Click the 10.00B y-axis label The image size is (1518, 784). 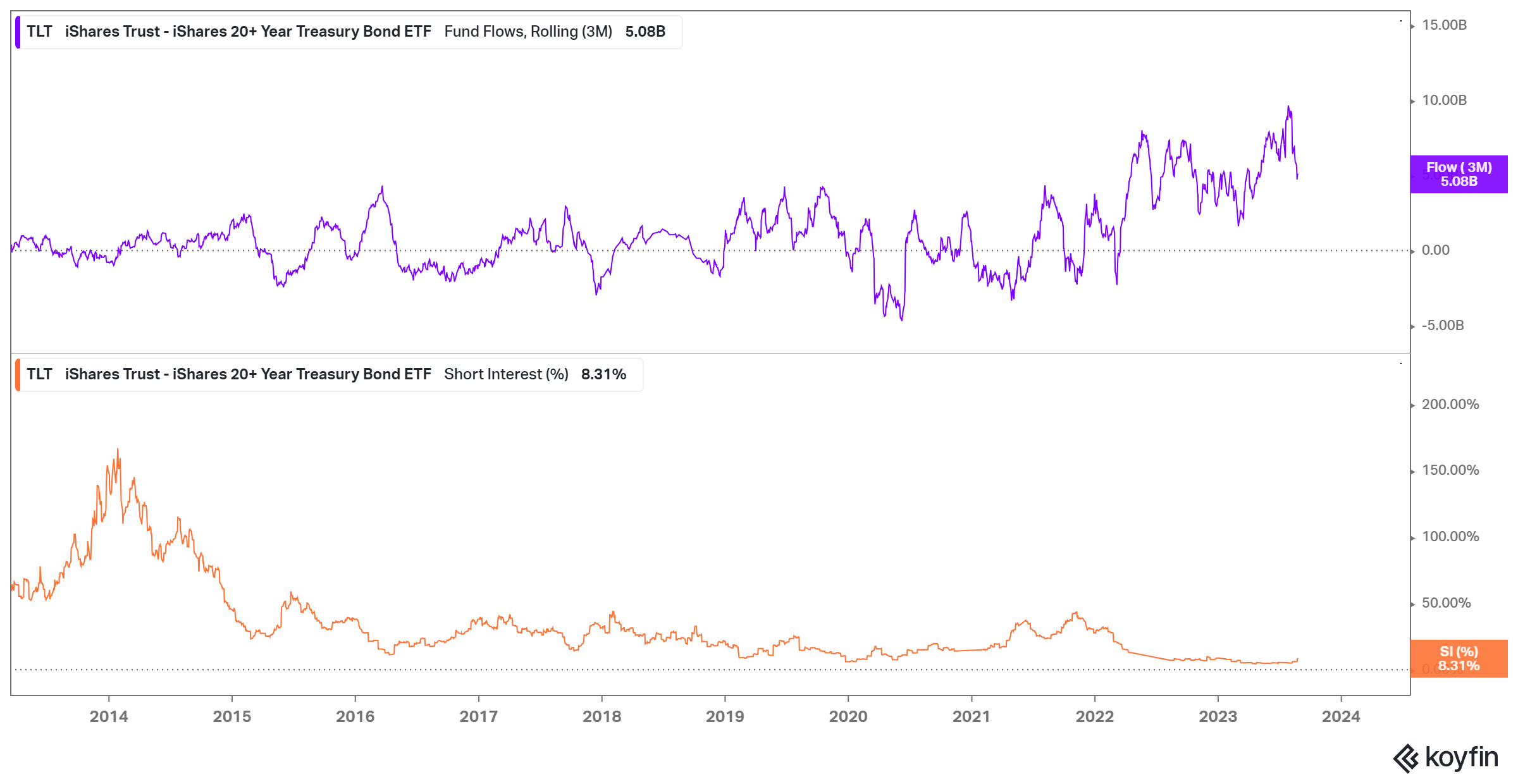[1444, 101]
